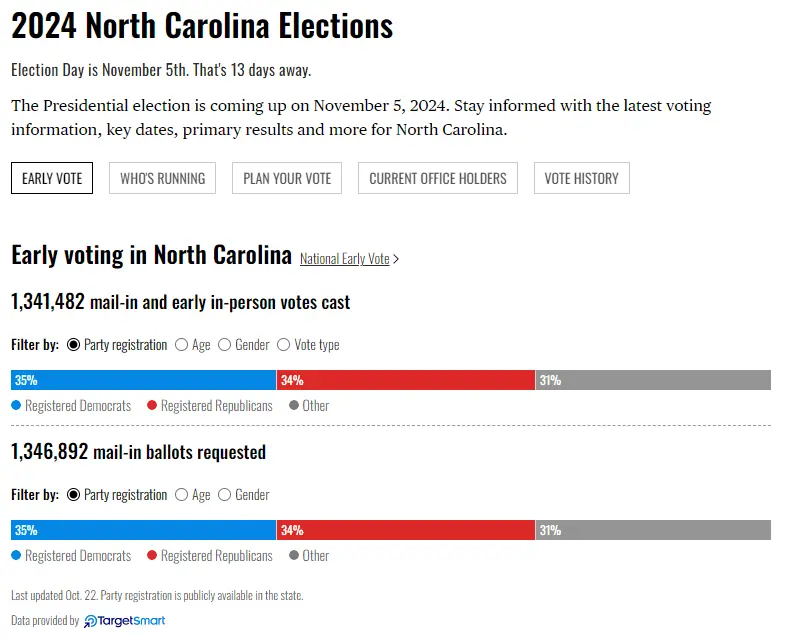
Task: Filter votes cast by Age
Action: click(181, 345)
